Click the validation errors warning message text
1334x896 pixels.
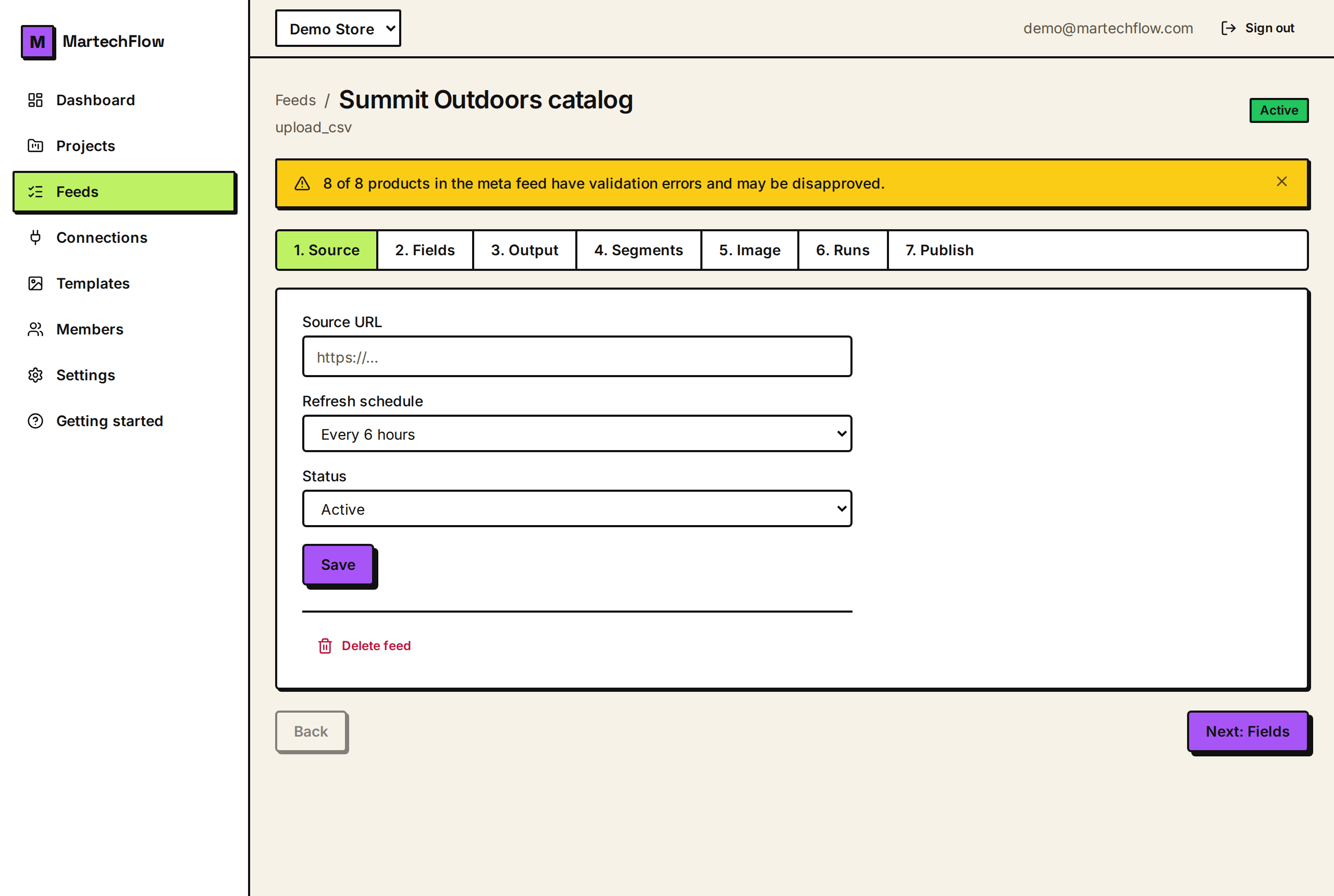click(603, 183)
